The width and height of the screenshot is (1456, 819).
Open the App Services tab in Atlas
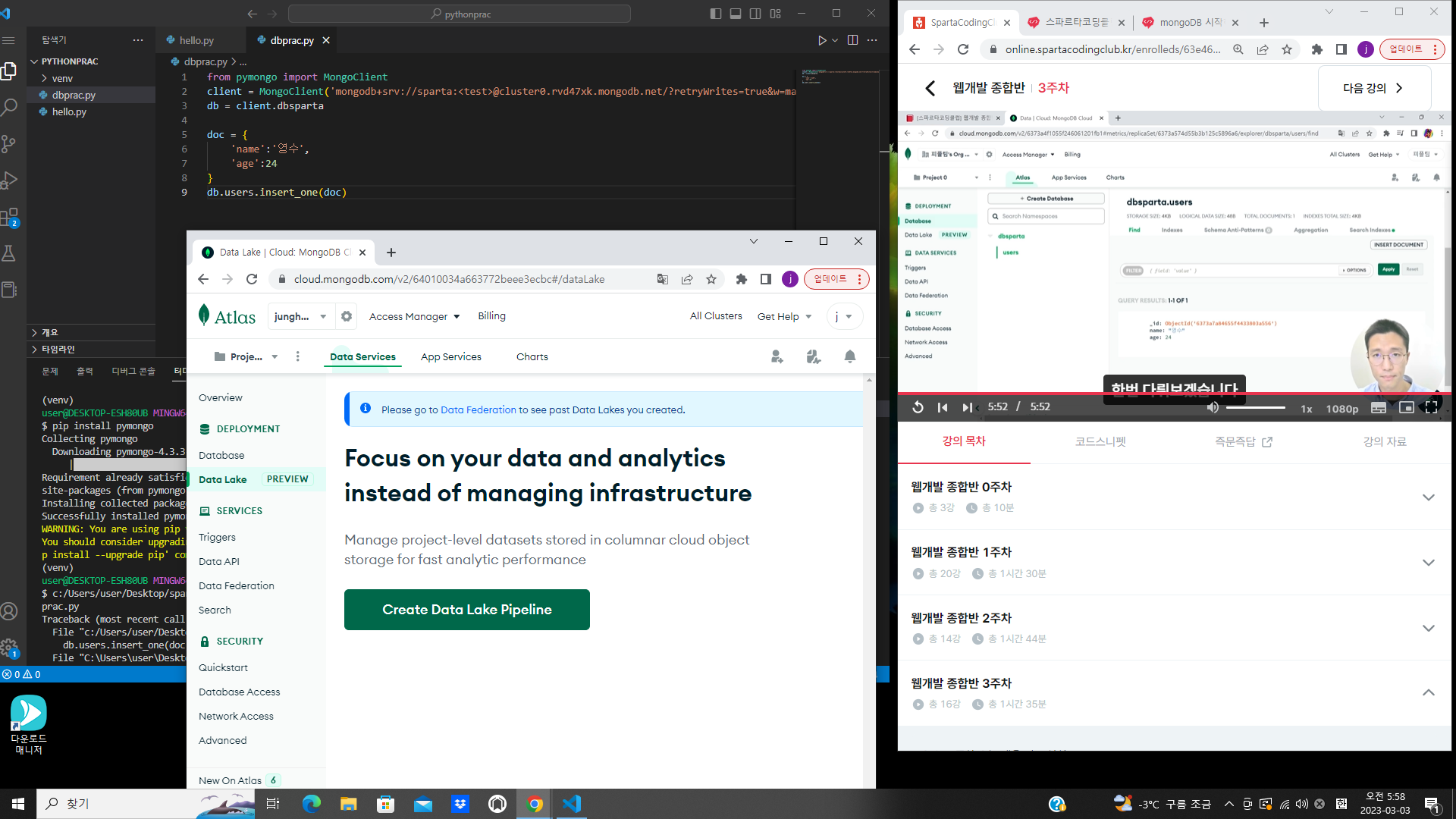click(451, 356)
